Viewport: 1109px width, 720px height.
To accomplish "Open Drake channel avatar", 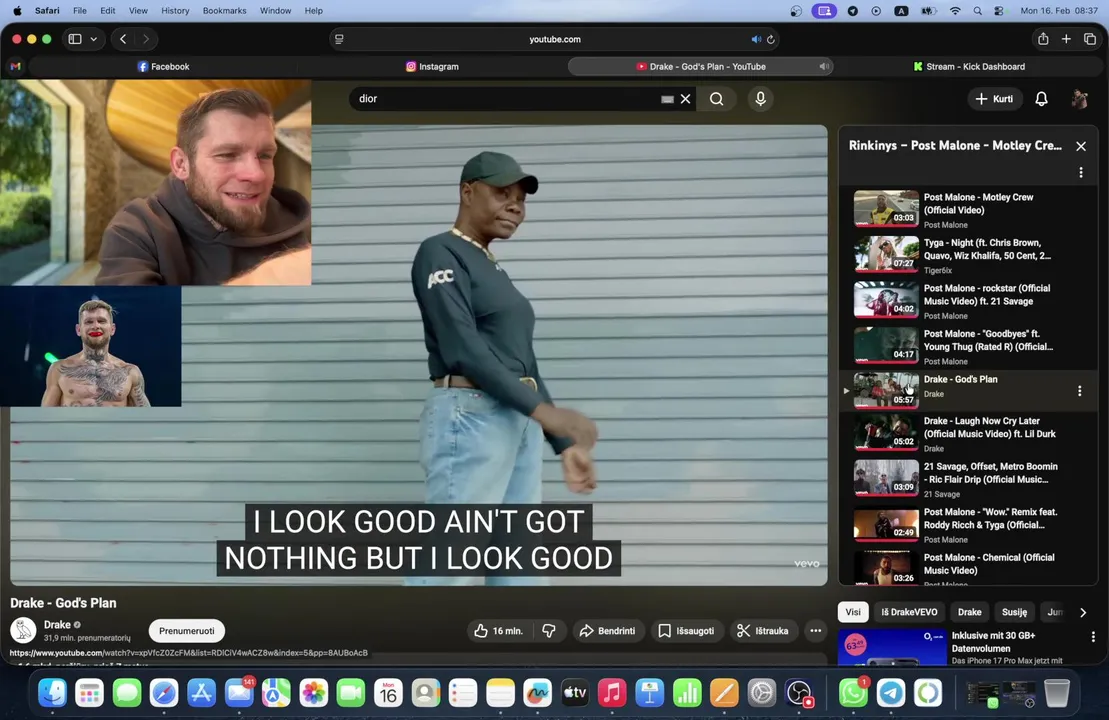I will 23,630.
